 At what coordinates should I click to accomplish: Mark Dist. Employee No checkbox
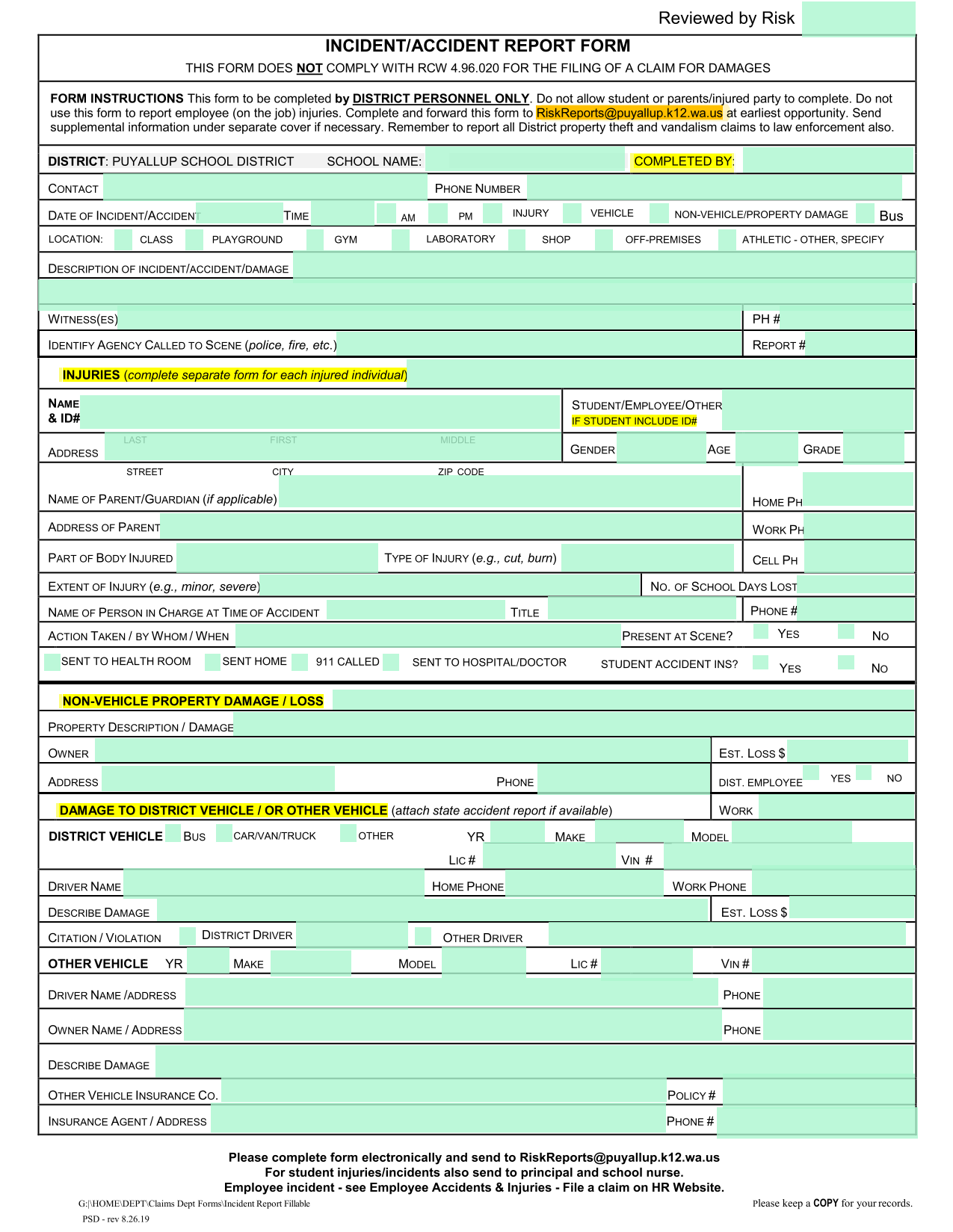pos(863,773)
